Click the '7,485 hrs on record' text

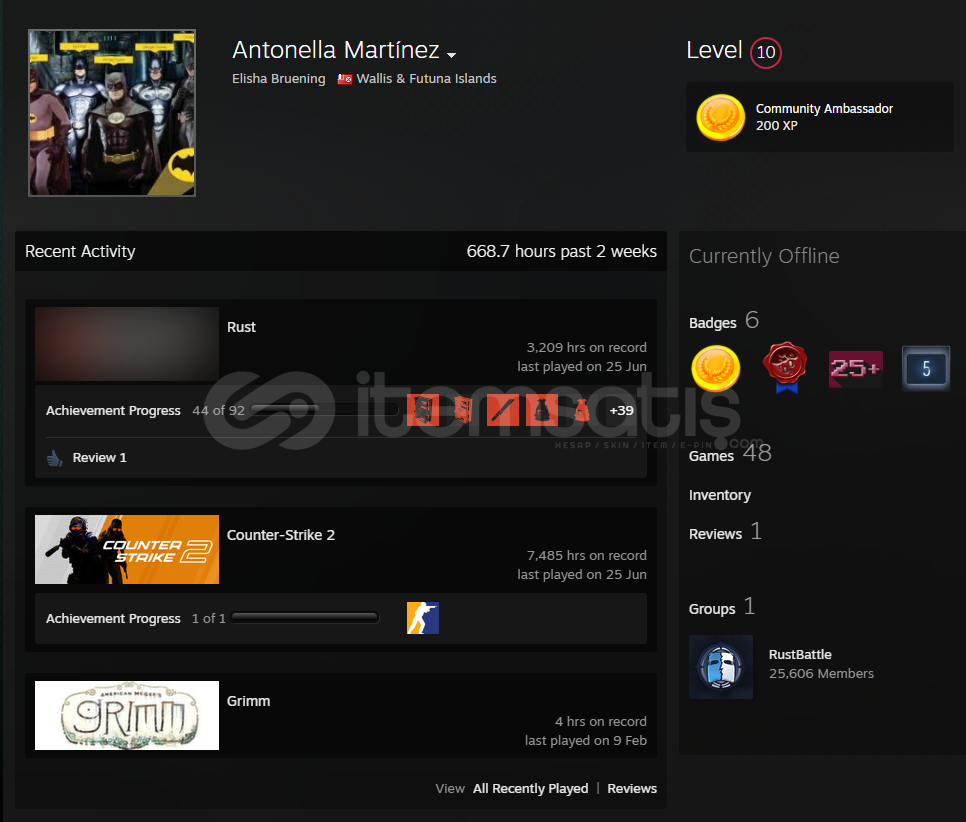pyautogui.click(x=586, y=555)
